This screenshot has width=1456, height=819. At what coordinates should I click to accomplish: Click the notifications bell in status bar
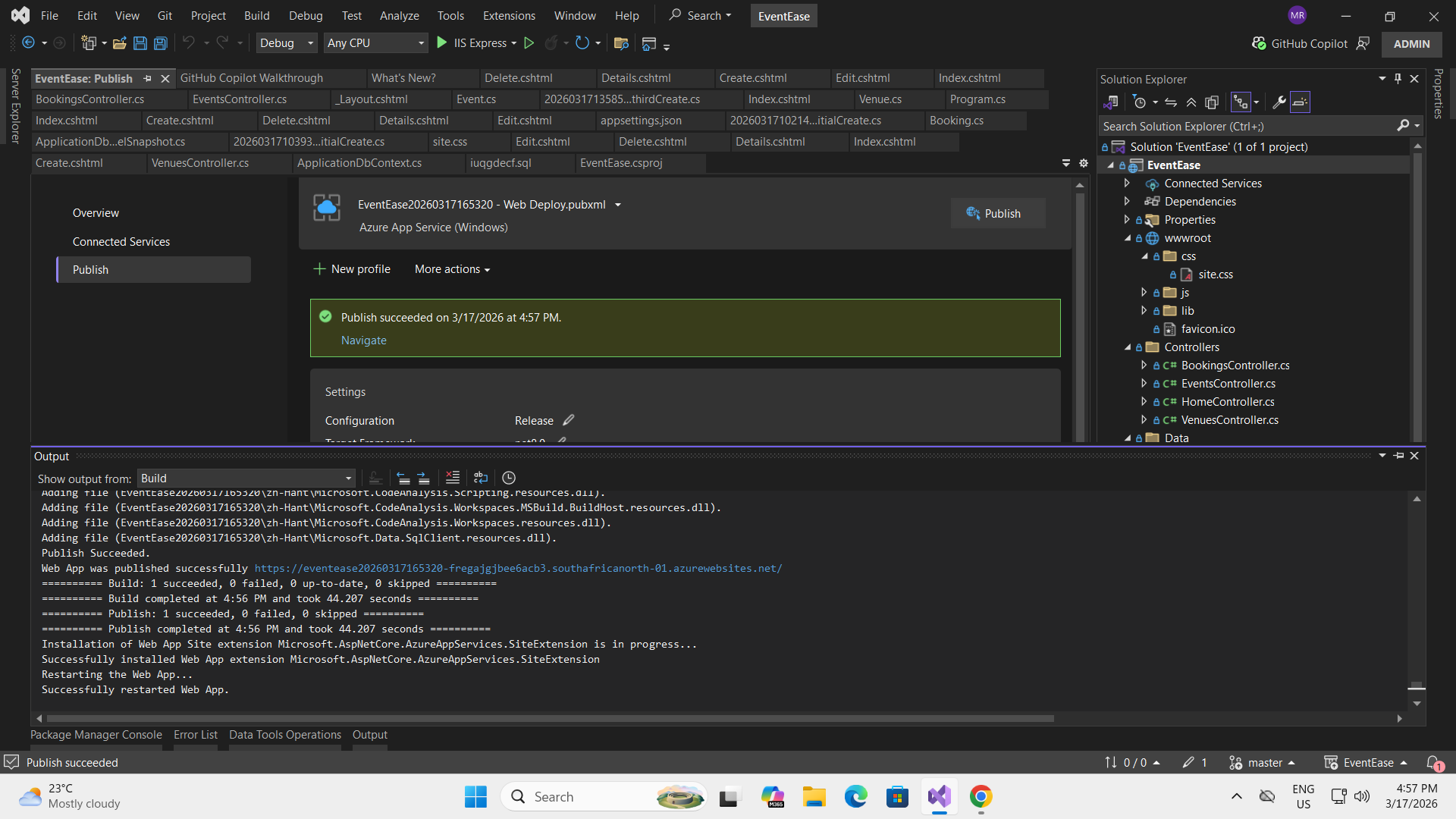click(x=1432, y=762)
